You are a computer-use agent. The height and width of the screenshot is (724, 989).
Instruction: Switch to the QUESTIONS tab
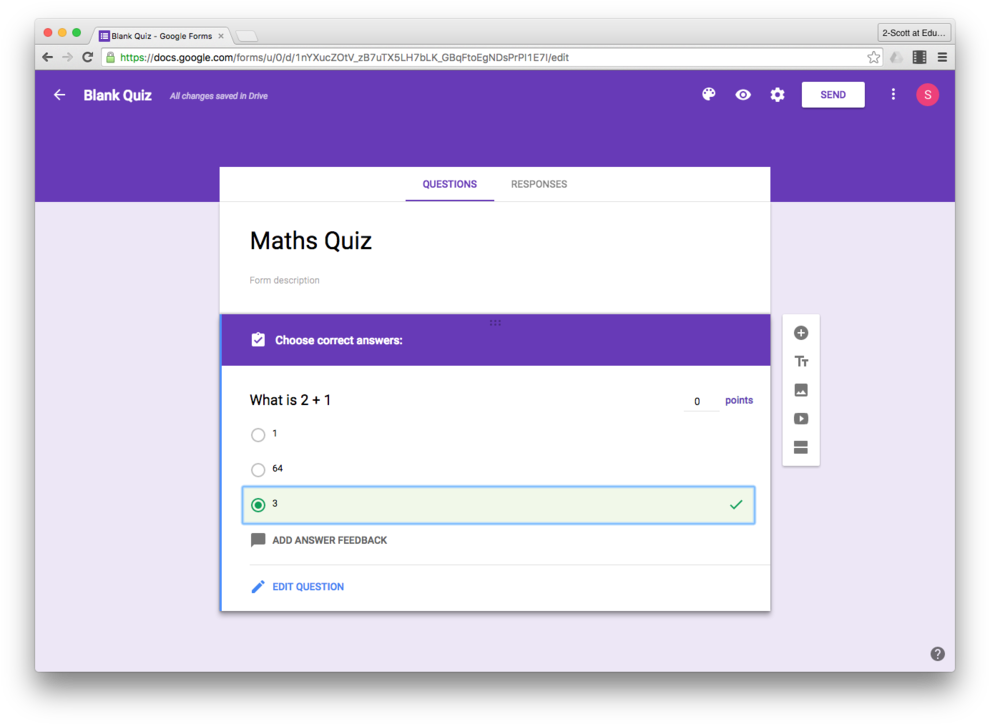449,184
